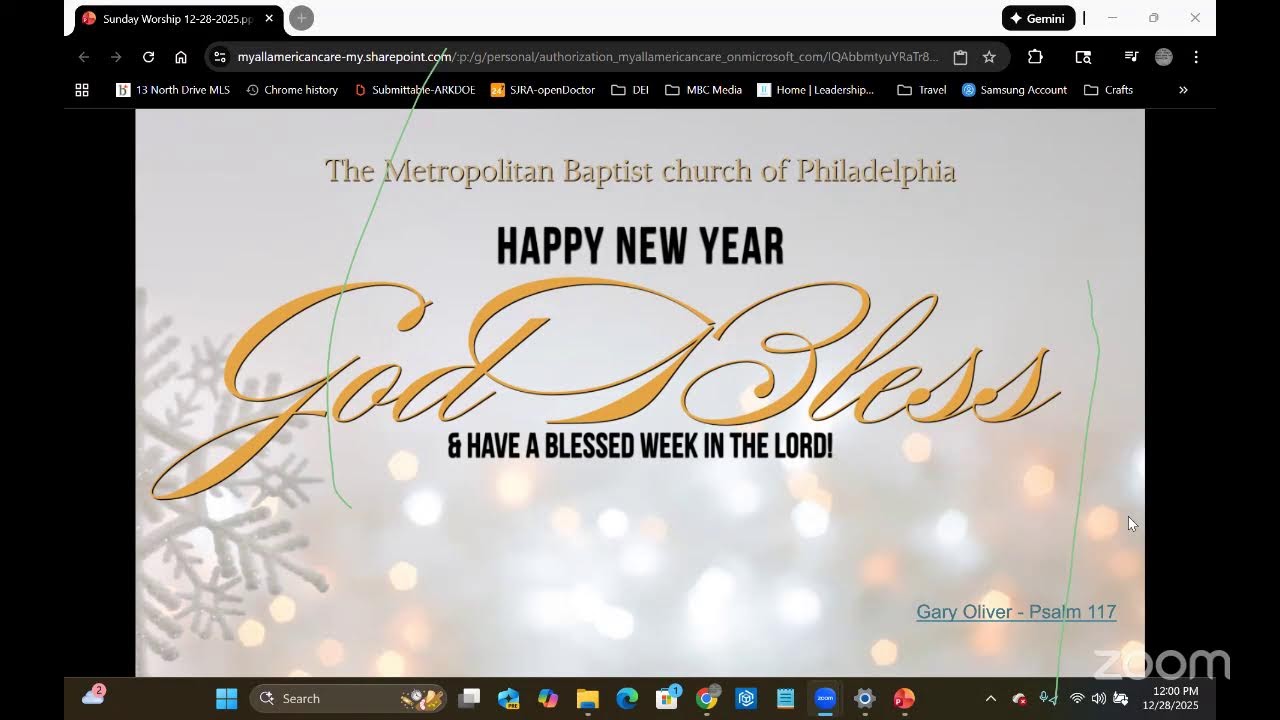This screenshot has width=1280, height=720.
Task: Close the Sunday Worship tab
Action: [269, 18]
